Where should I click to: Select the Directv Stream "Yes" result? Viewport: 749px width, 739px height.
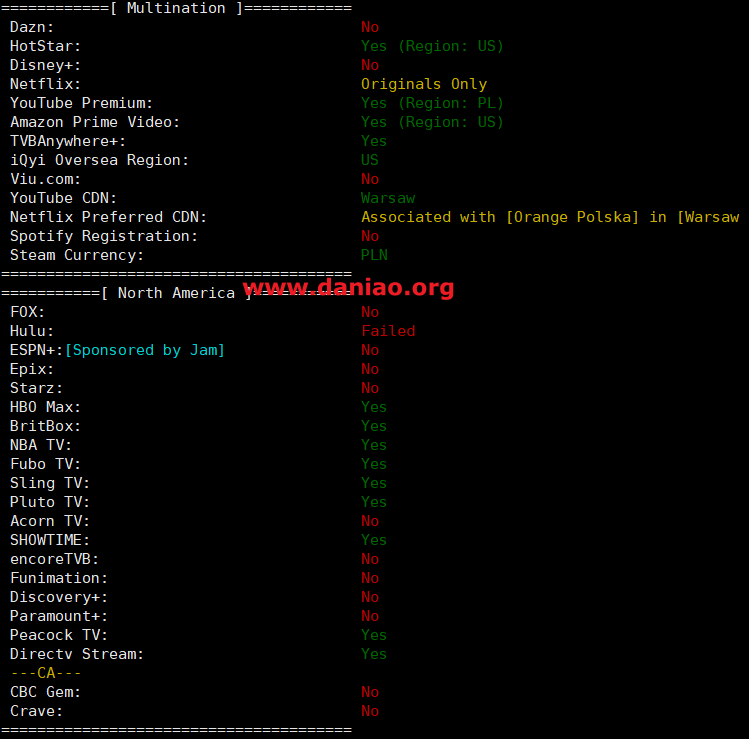coord(374,654)
